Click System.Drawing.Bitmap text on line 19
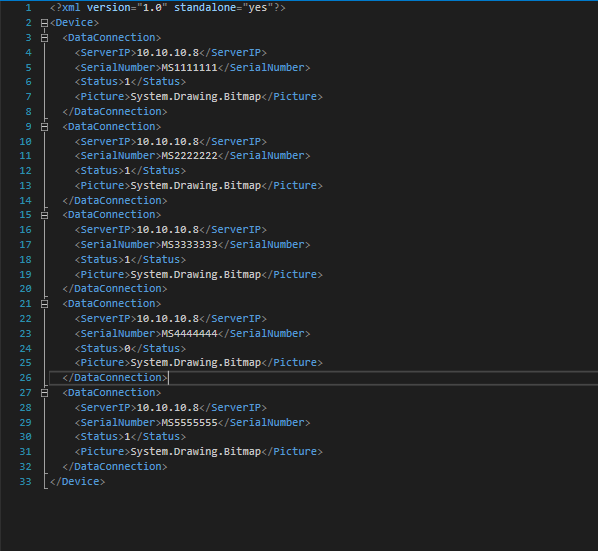The width and height of the screenshot is (598, 551). tap(196, 275)
